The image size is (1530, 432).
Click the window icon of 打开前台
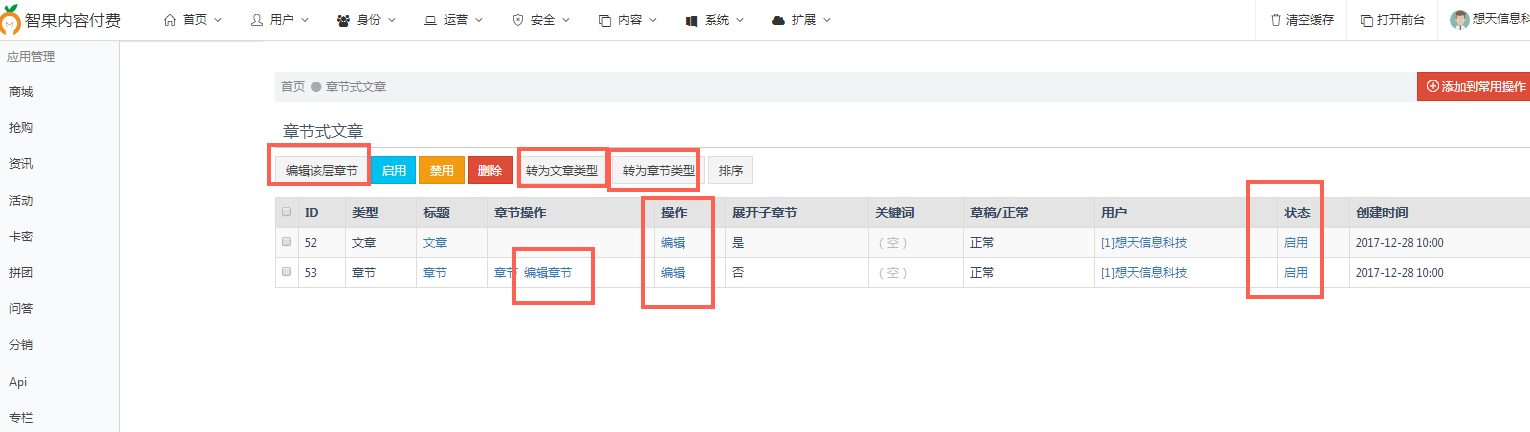[1367, 20]
